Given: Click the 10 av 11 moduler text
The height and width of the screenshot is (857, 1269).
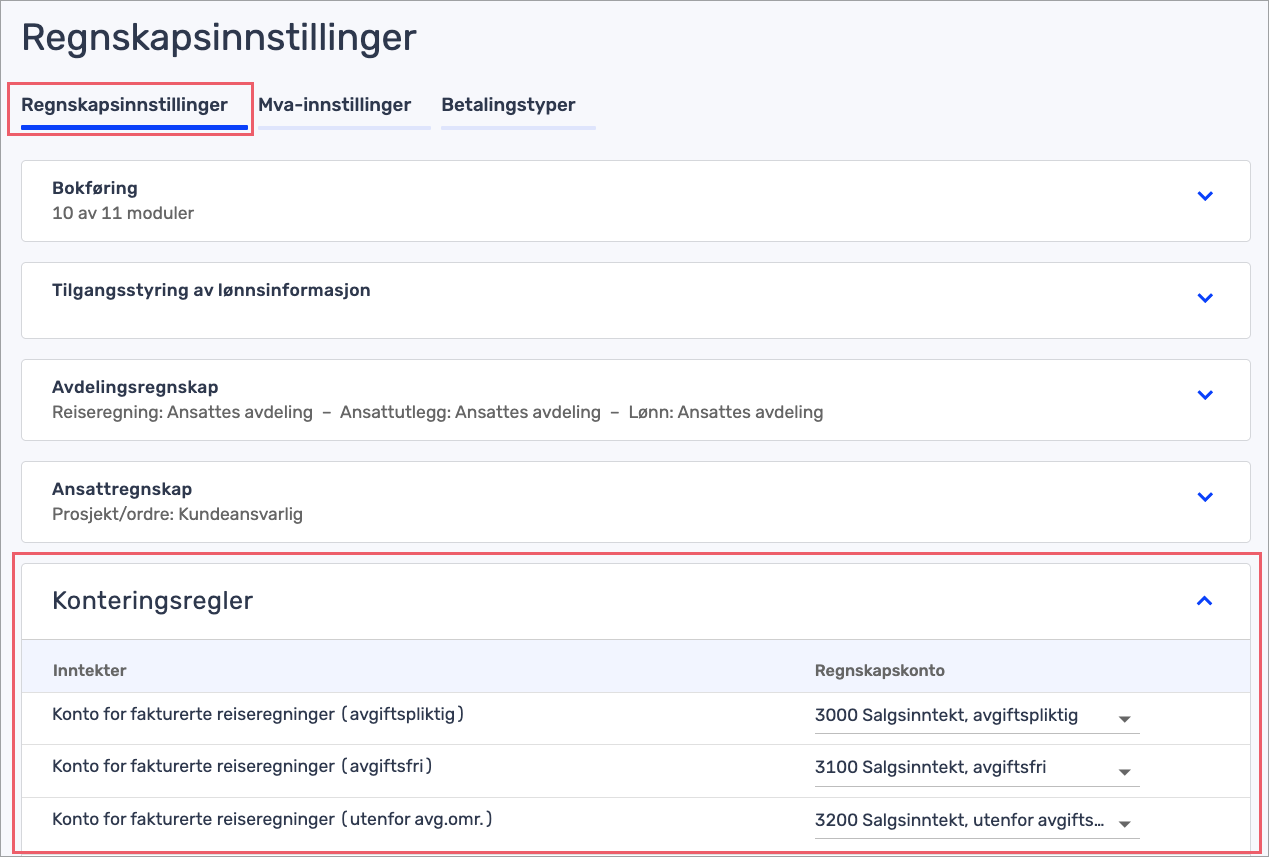Looking at the screenshot, I should coord(122,212).
